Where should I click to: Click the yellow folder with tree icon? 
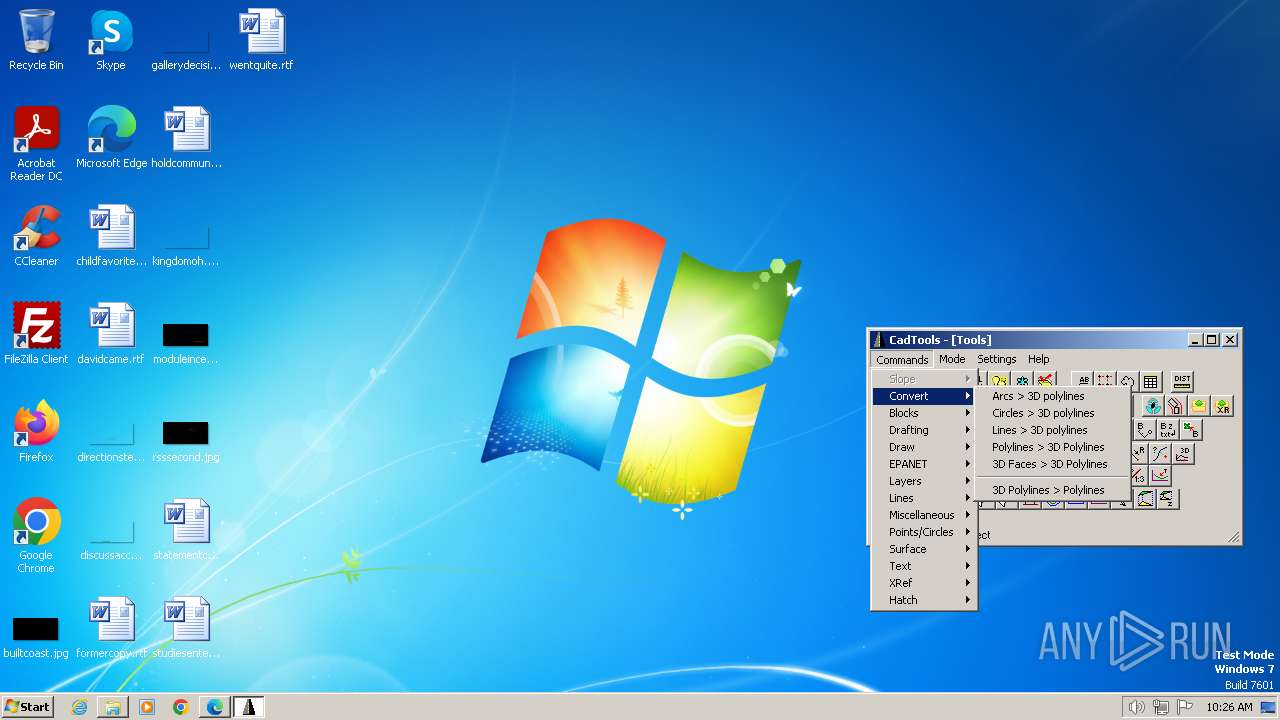[x=1199, y=405]
